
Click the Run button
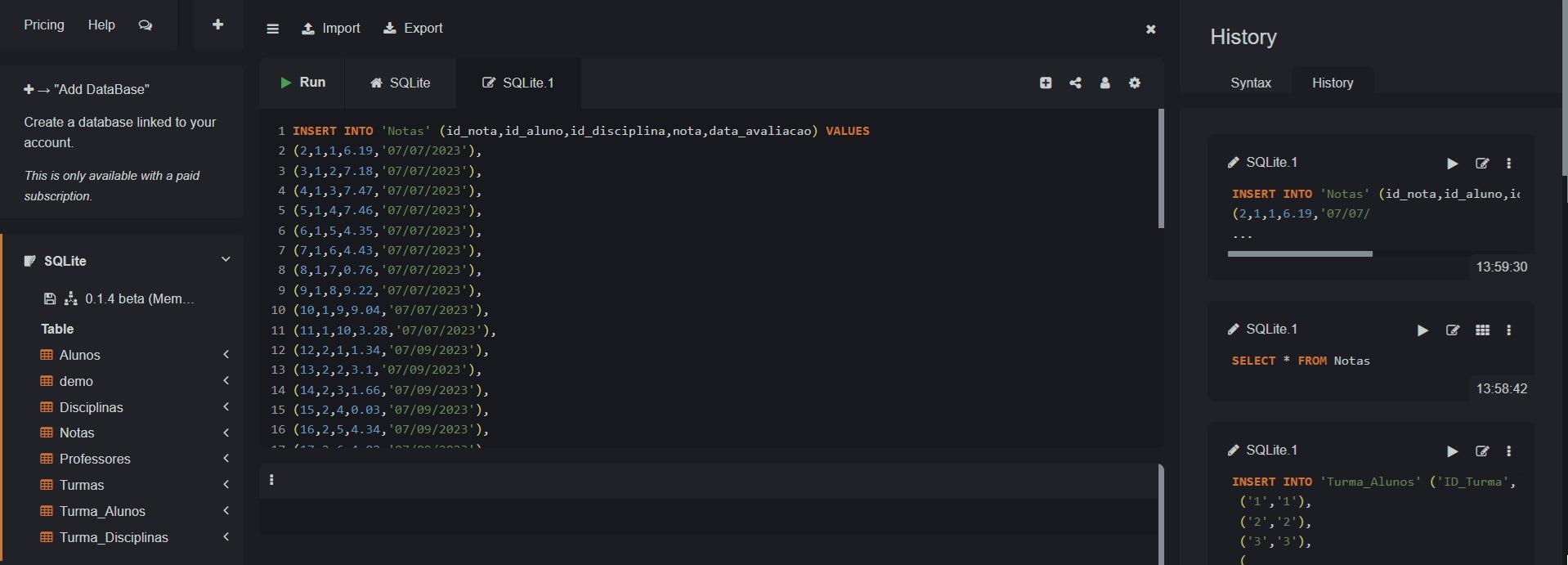[302, 83]
